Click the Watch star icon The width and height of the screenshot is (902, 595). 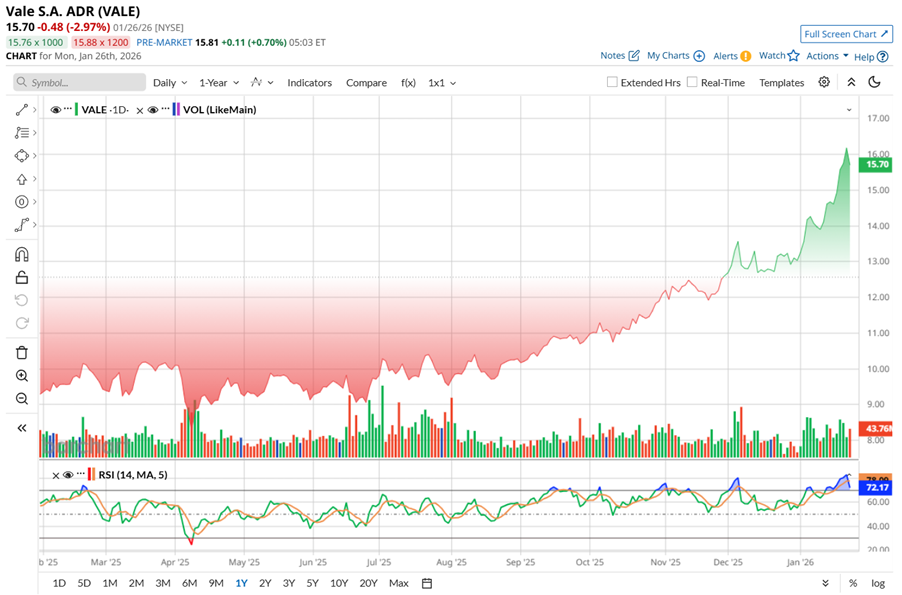[x=794, y=55]
